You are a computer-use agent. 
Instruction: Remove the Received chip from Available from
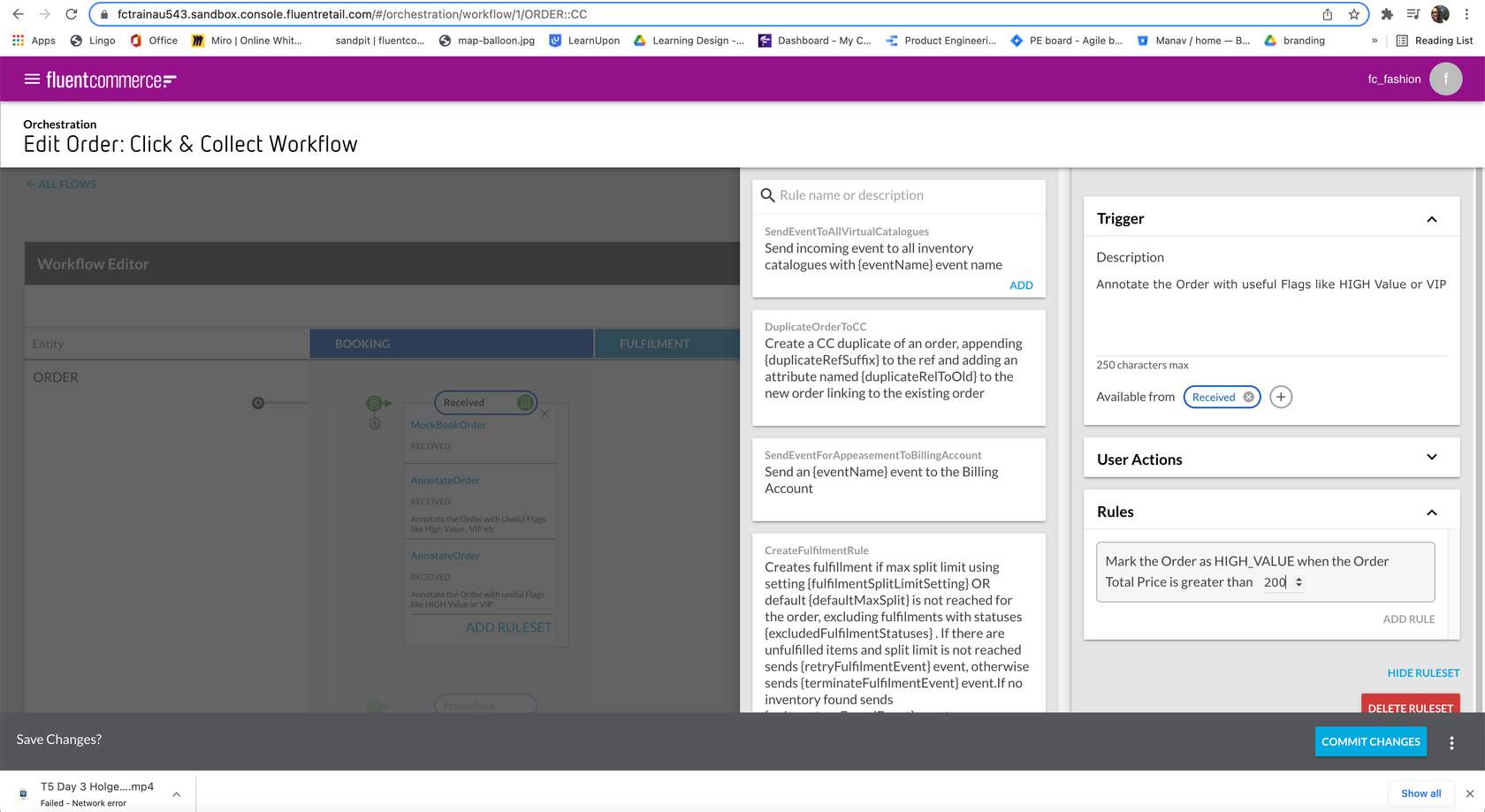[1248, 398]
